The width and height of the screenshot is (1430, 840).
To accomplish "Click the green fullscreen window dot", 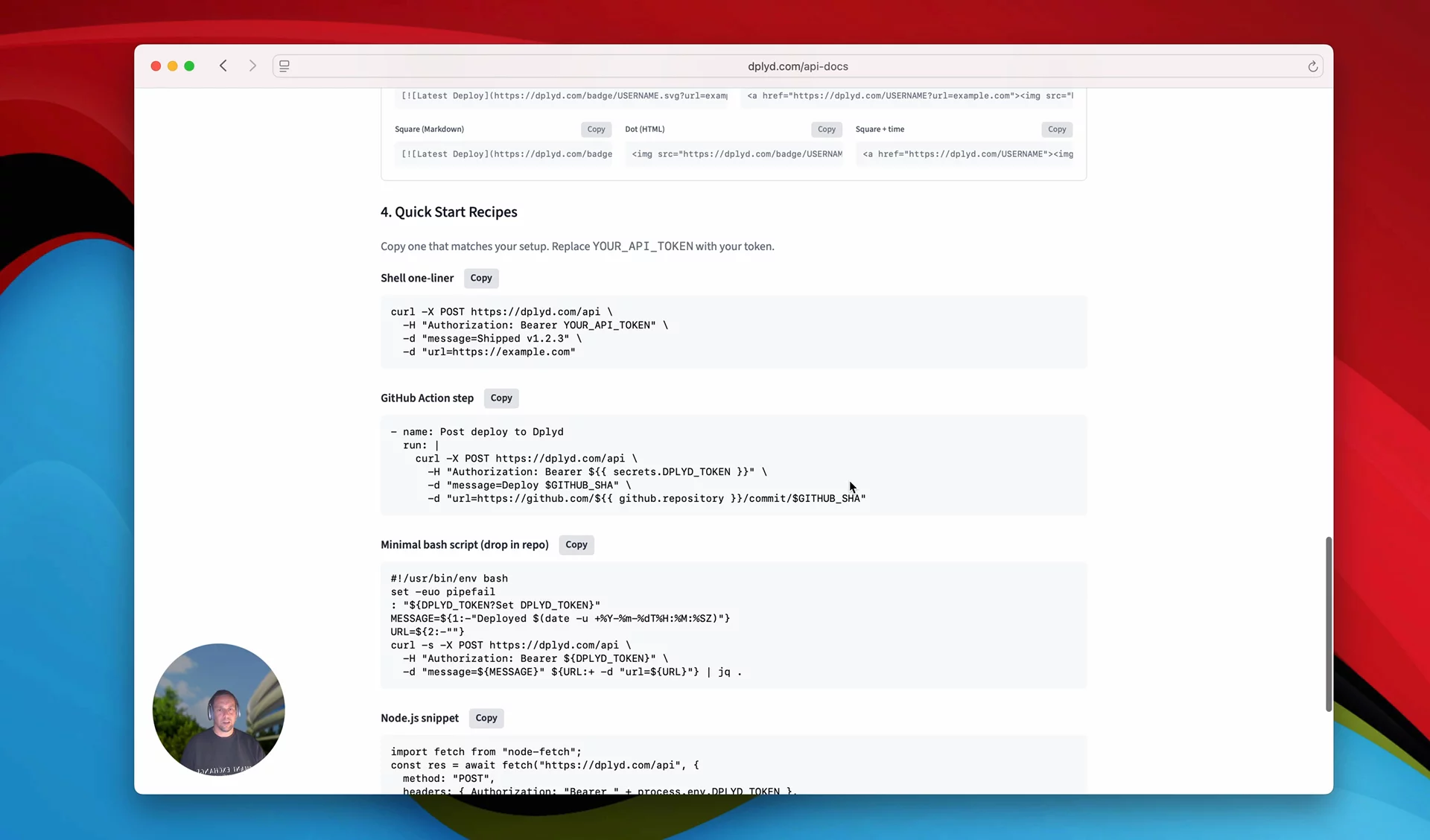I will pos(189,66).
